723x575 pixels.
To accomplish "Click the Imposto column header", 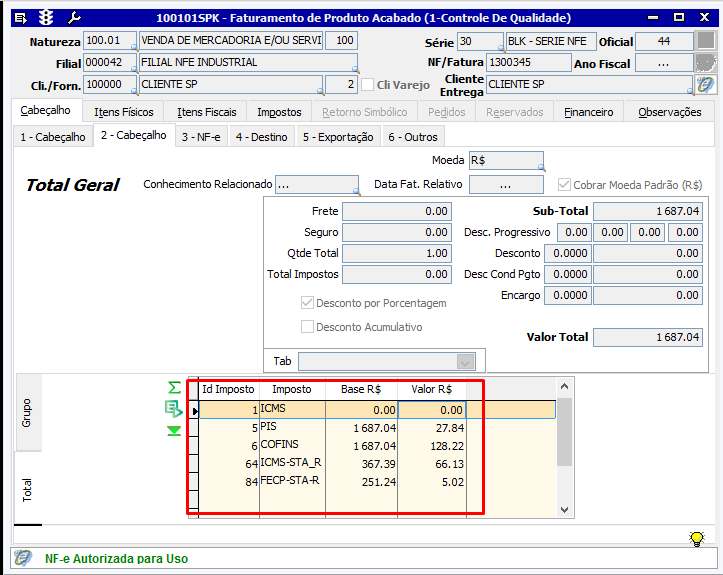I will [292, 389].
